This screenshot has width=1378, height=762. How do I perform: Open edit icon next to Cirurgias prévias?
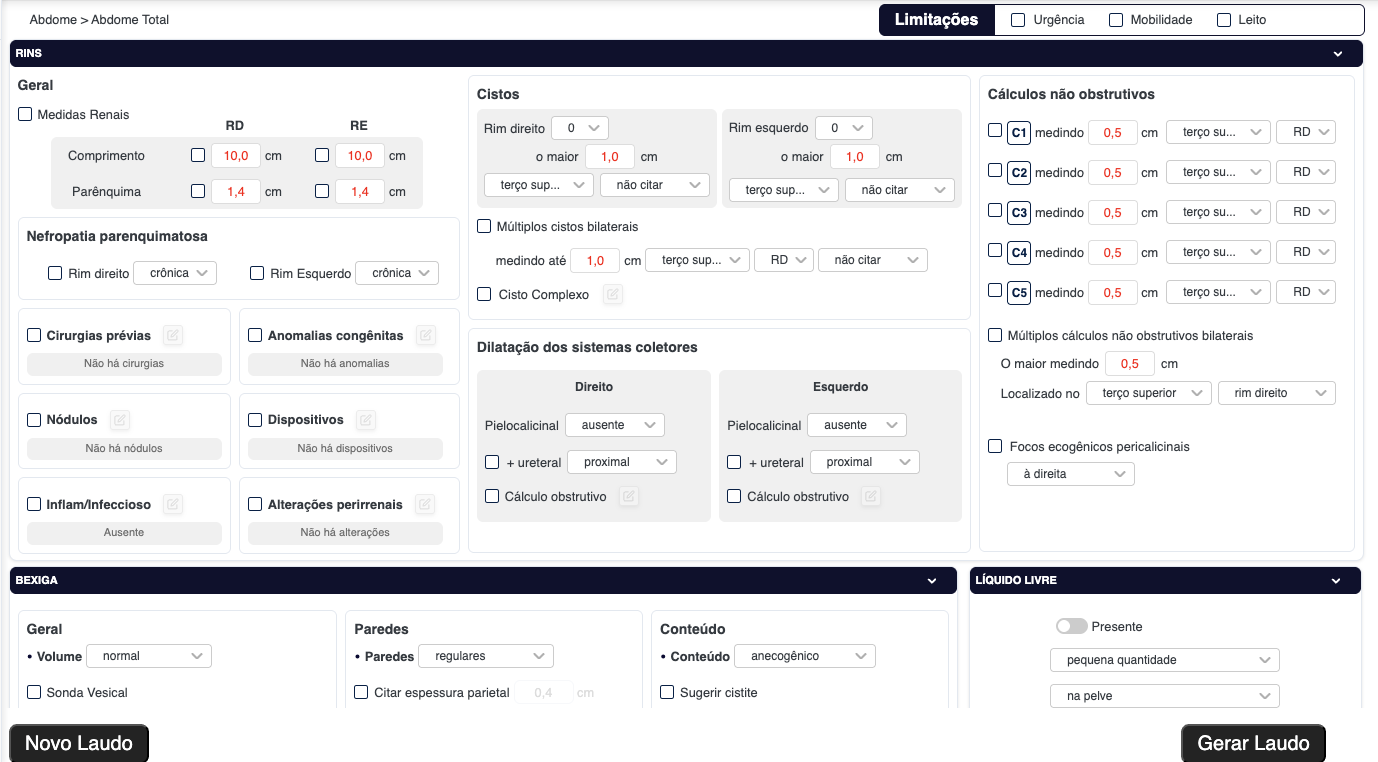point(172,336)
